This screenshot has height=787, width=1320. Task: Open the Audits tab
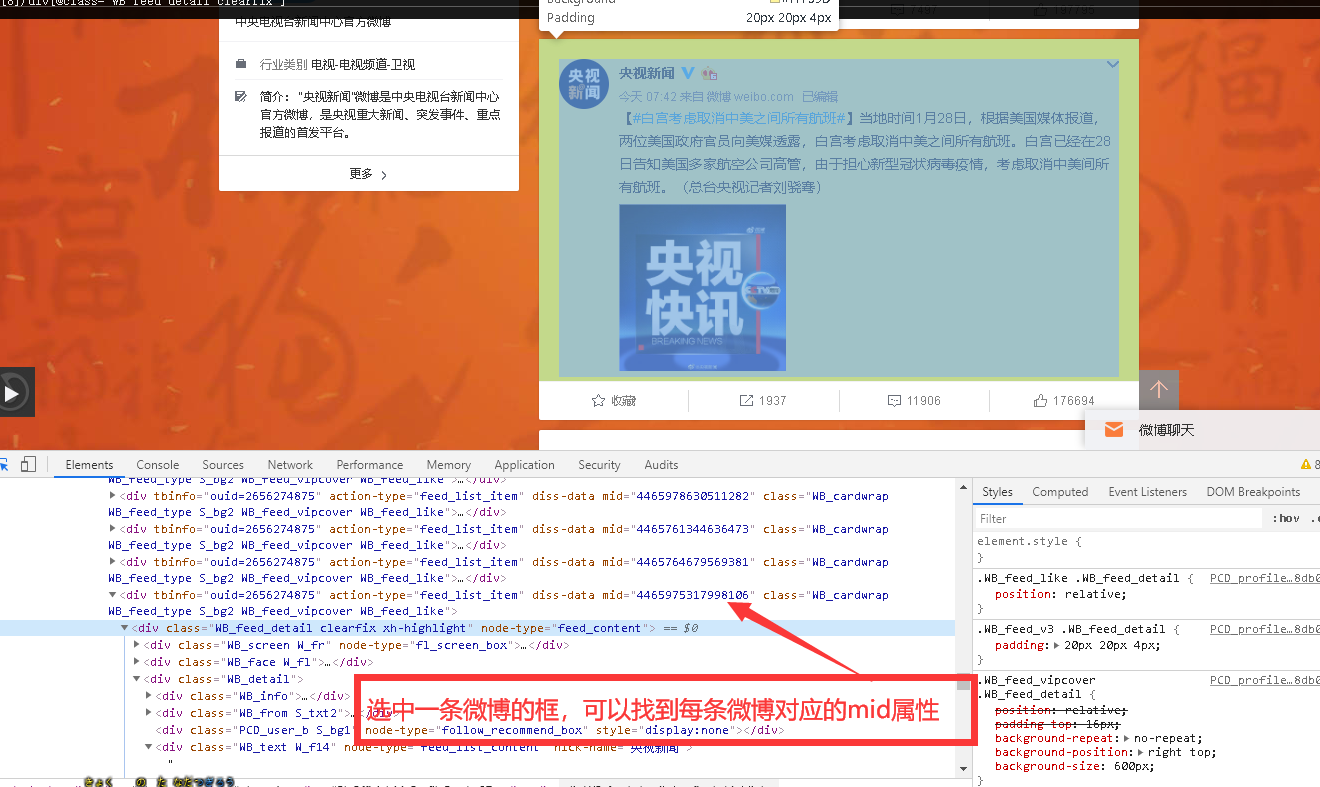[x=661, y=464]
